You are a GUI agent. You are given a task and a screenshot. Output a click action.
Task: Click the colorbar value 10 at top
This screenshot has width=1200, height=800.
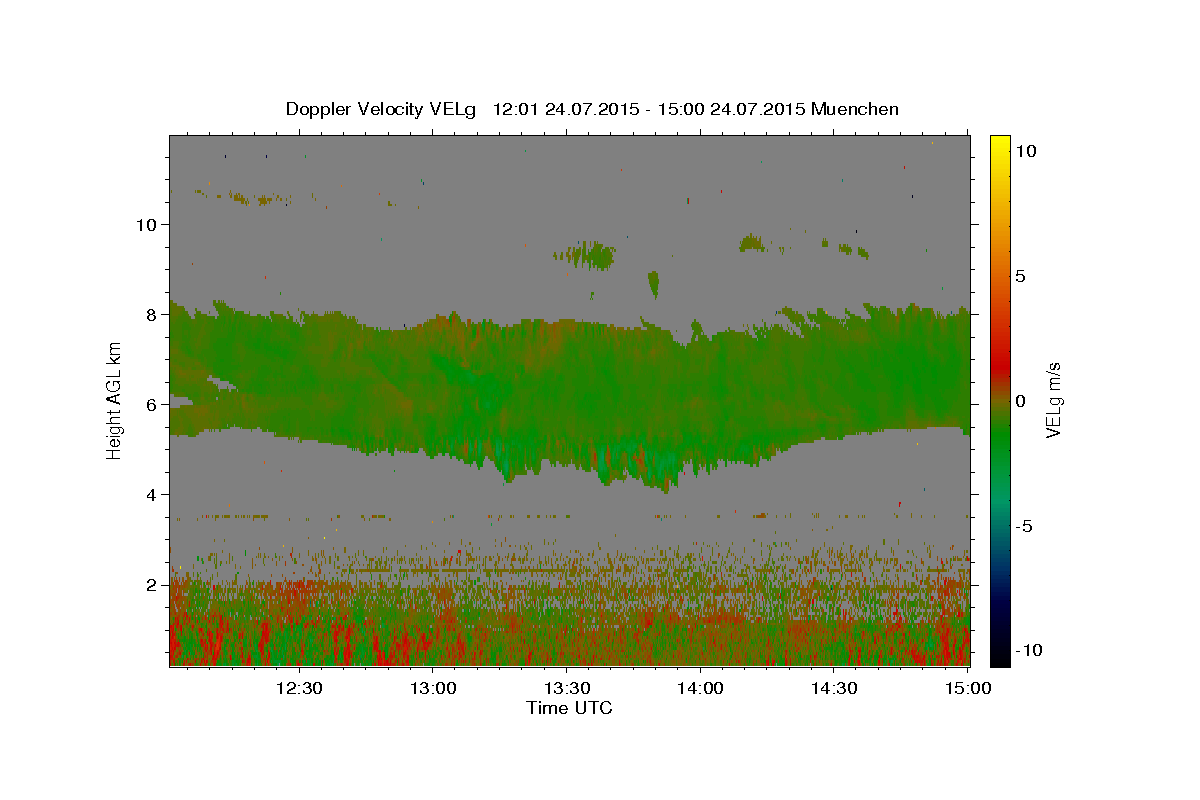click(1026, 151)
